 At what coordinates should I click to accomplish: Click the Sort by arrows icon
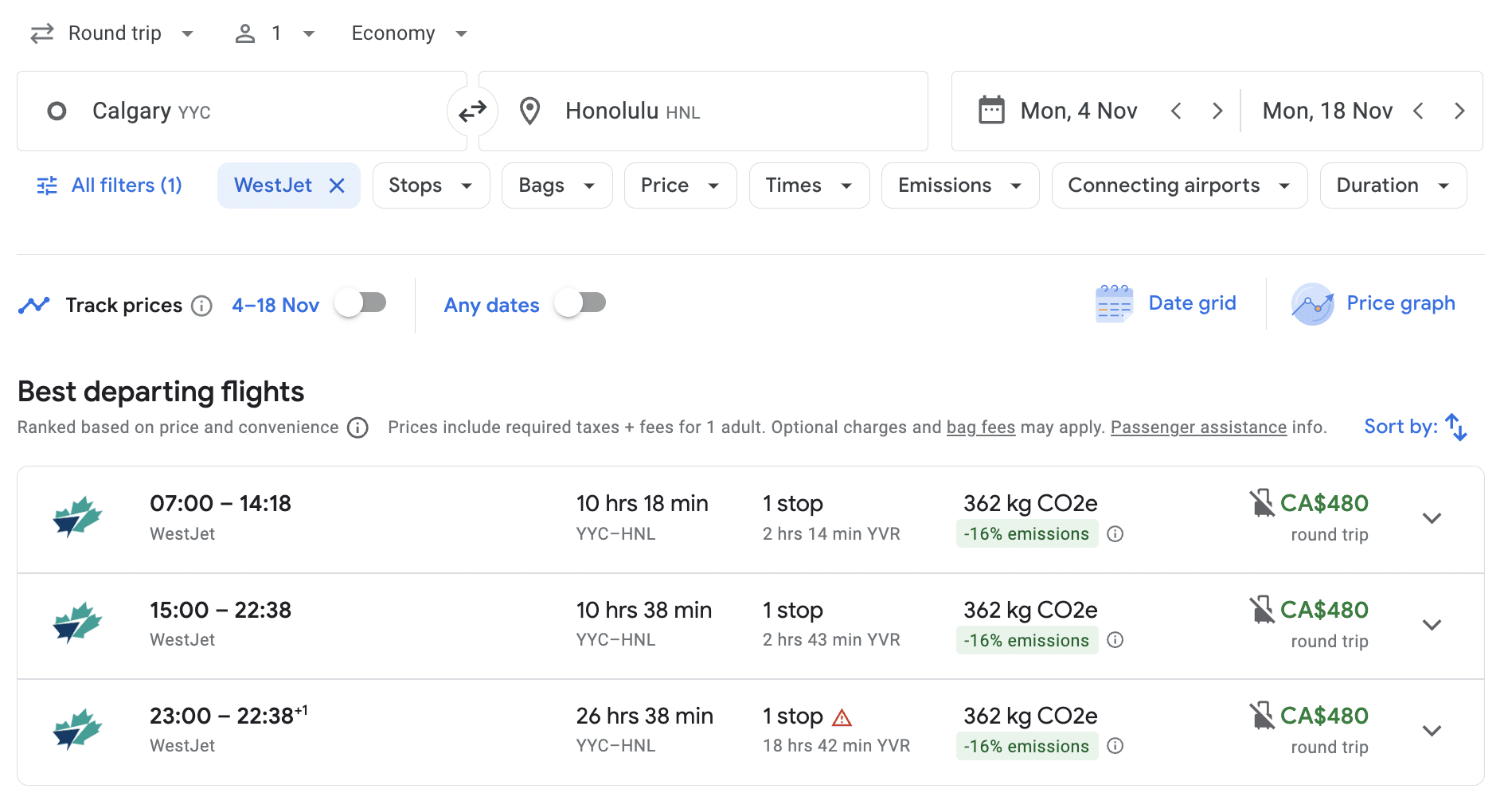click(1455, 427)
